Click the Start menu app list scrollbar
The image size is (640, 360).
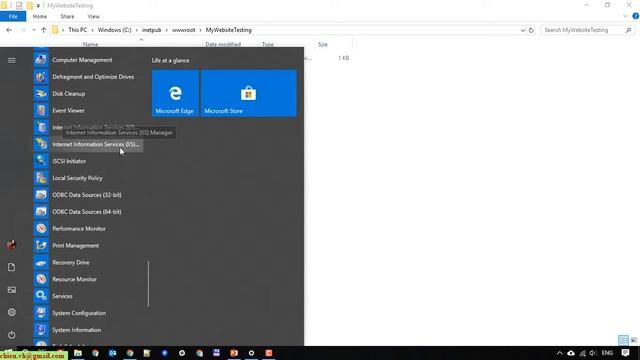click(148, 284)
